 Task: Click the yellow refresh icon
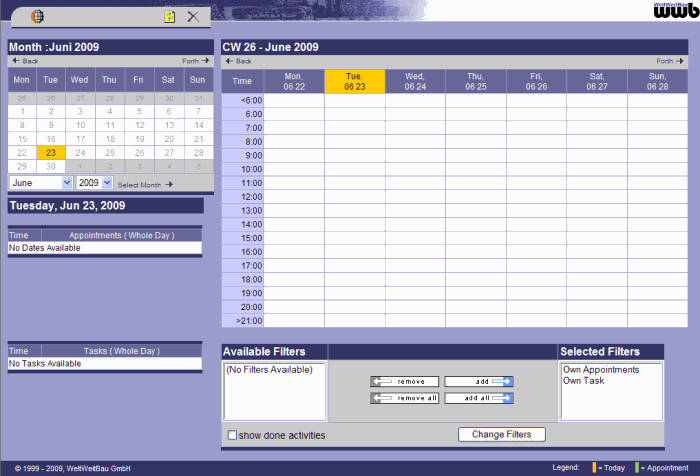point(169,16)
